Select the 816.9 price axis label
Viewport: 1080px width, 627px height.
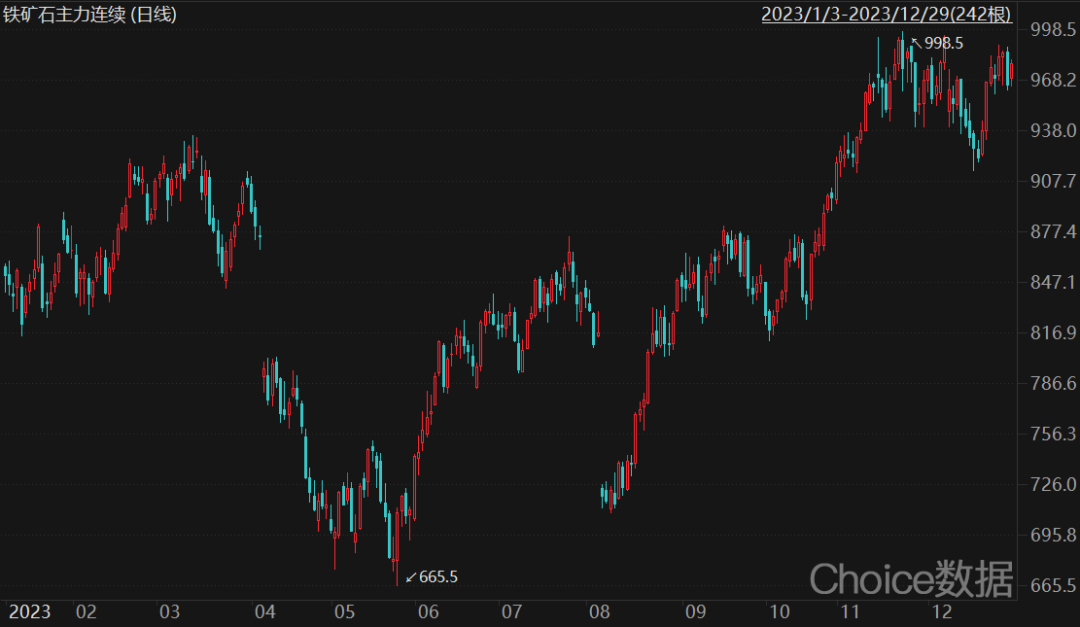1053,333
